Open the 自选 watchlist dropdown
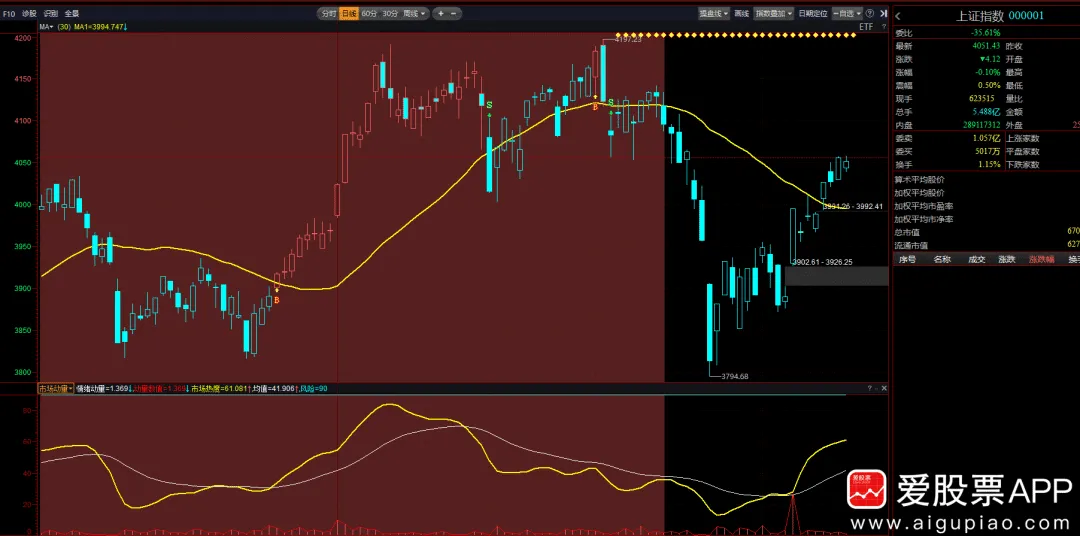Viewport: 1080px width, 536px height. click(847, 13)
